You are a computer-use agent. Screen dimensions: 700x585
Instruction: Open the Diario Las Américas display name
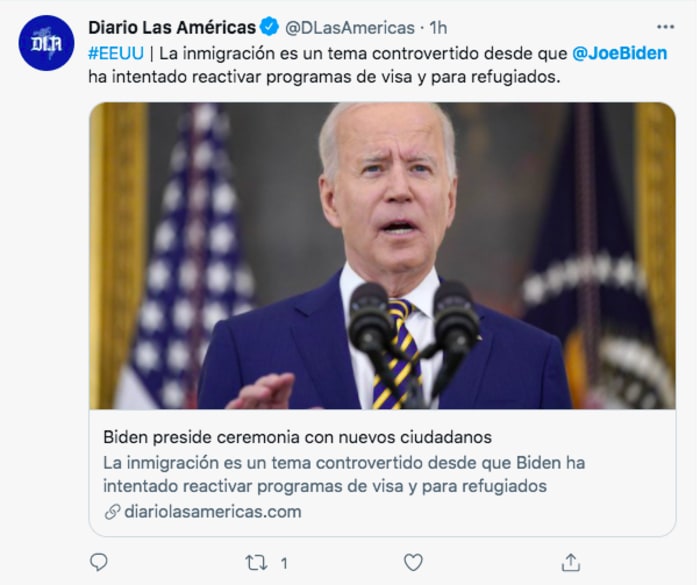coord(172,27)
